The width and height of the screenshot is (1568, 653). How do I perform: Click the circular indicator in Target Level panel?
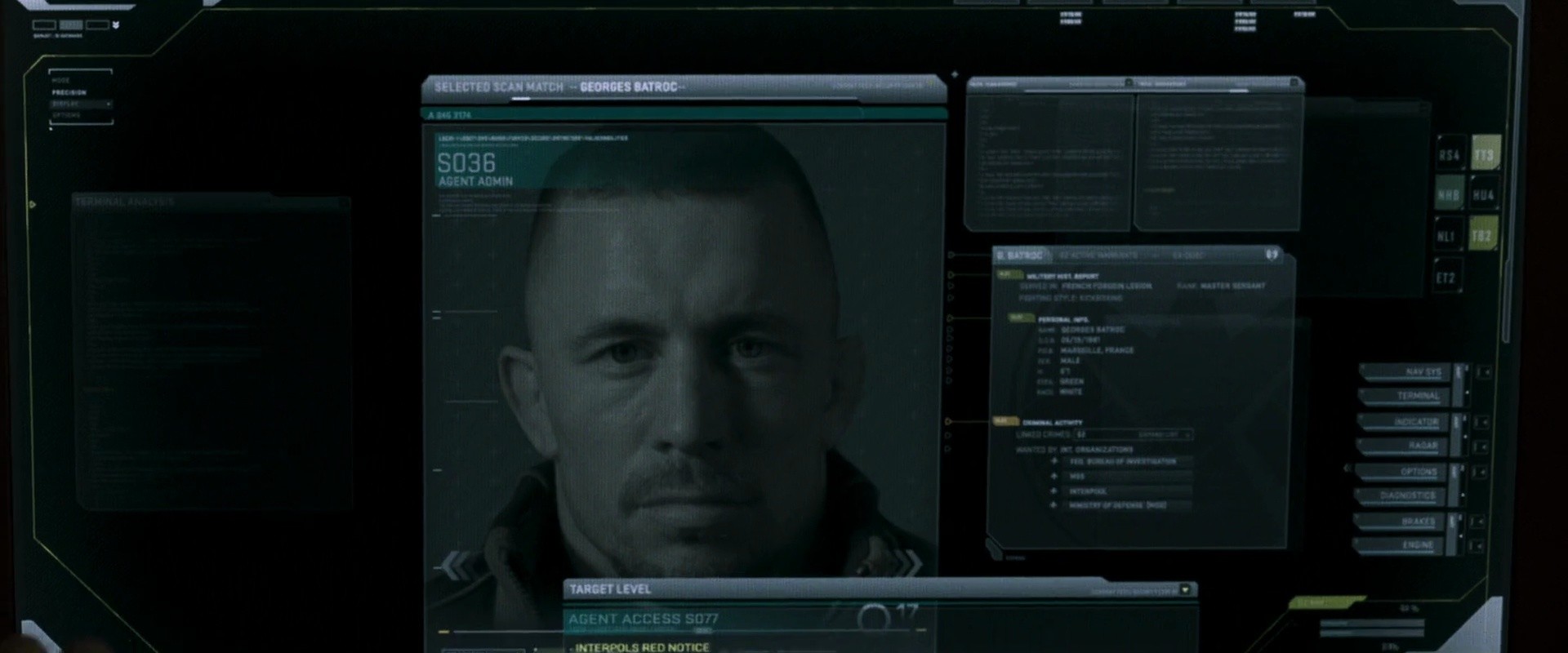[x=874, y=617]
